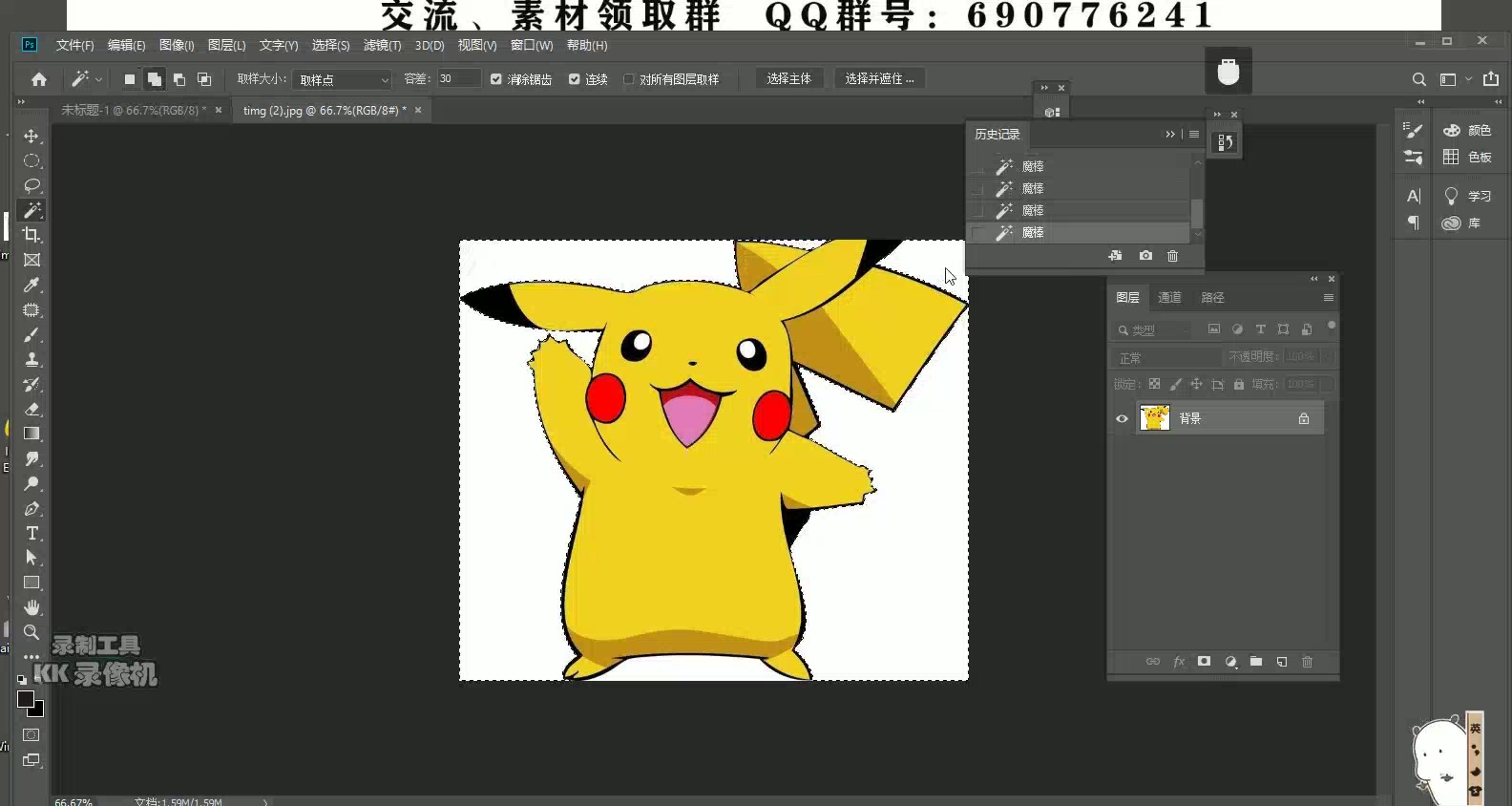The image size is (1512, 806).
Task: Delete current history state with trash icon
Action: pyautogui.click(x=1173, y=256)
